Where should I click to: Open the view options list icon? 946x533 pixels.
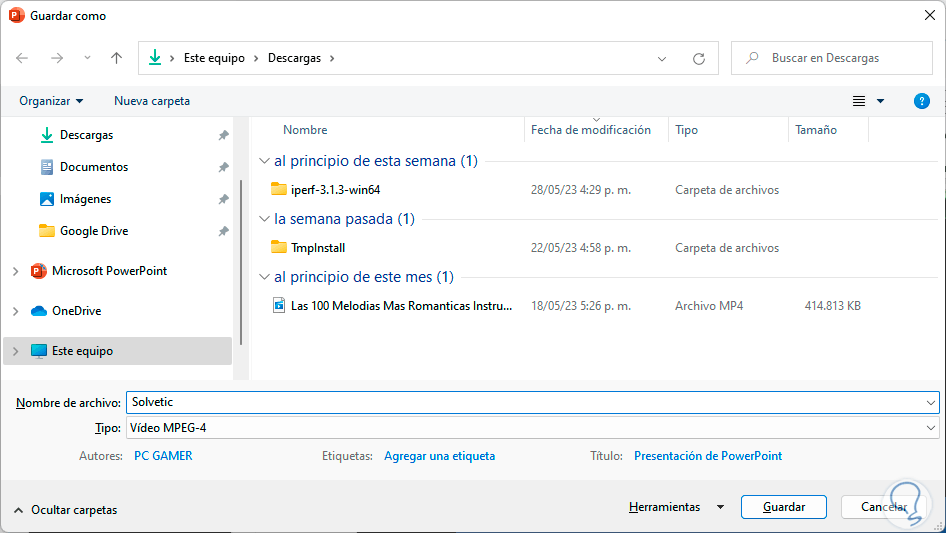(859, 101)
